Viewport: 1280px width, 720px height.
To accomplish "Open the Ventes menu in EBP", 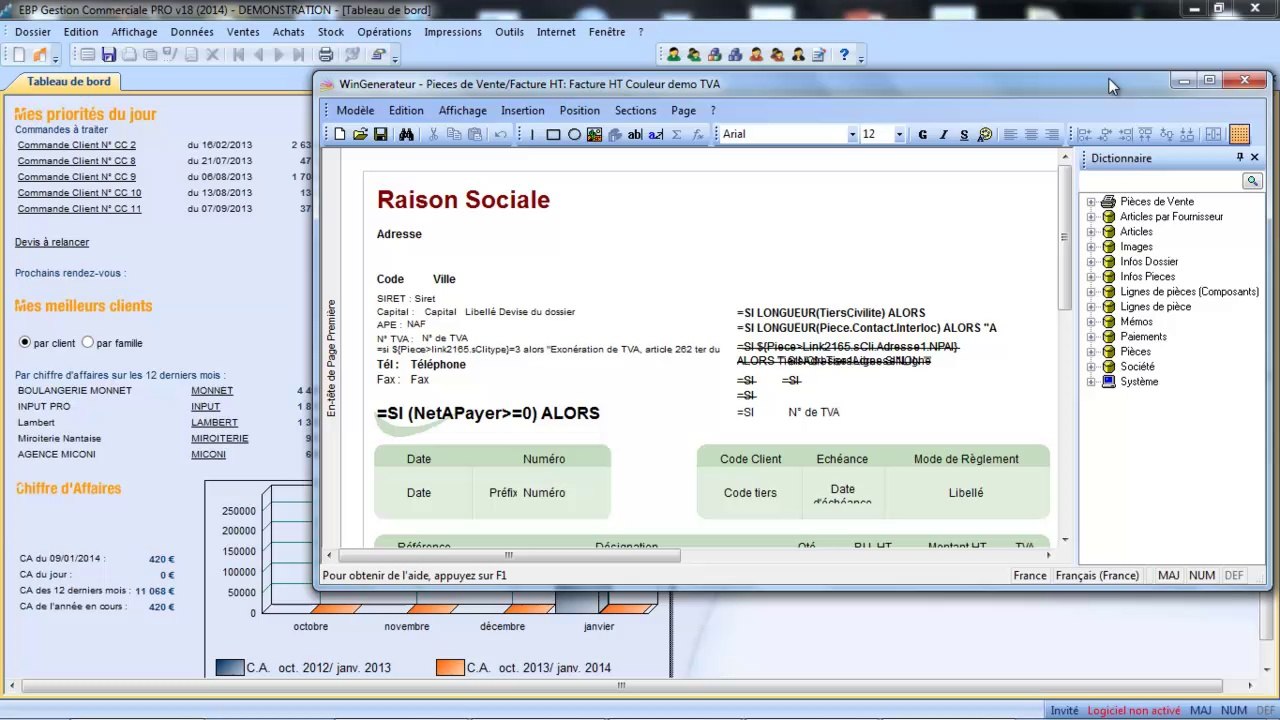I will (x=243, y=32).
